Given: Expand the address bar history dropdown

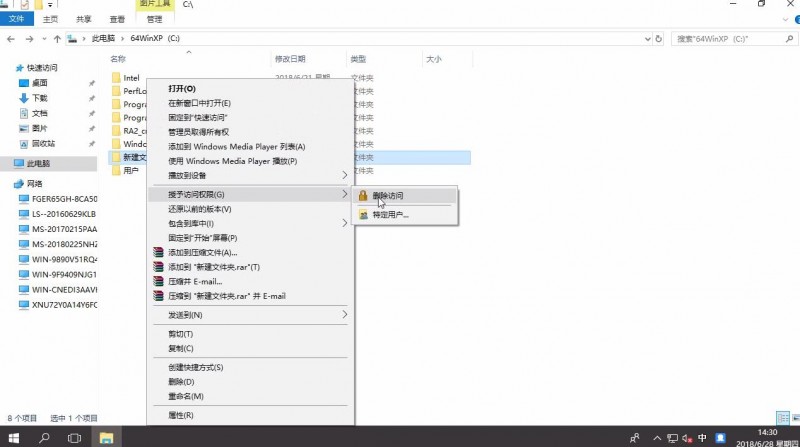Looking at the screenshot, I should (647, 39).
